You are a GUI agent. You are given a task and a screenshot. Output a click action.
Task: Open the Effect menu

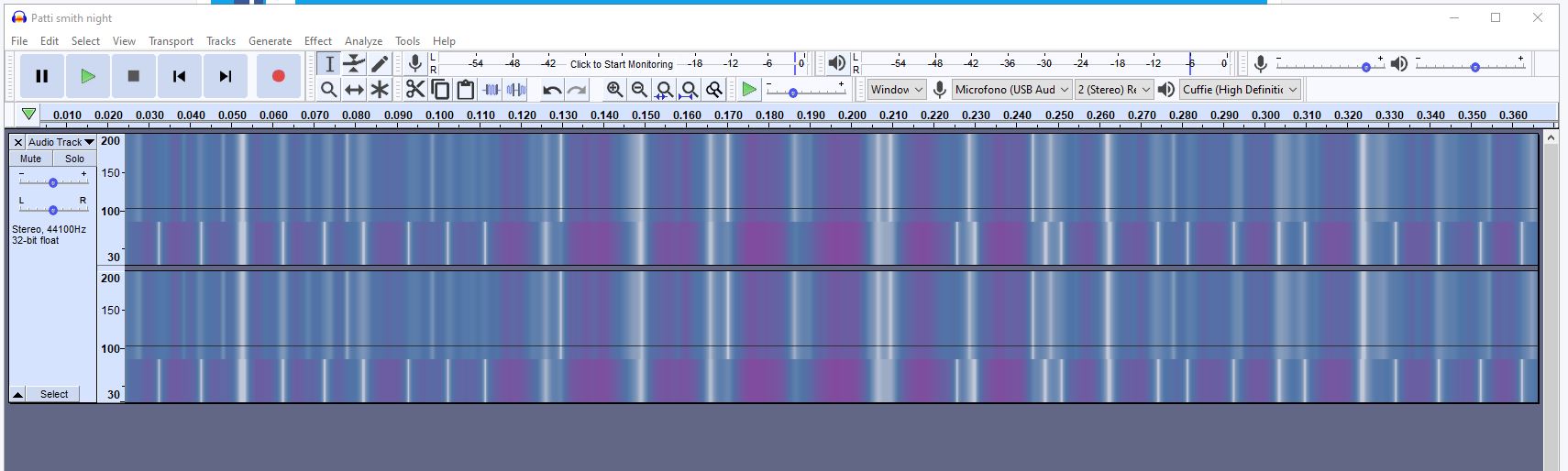[317, 41]
